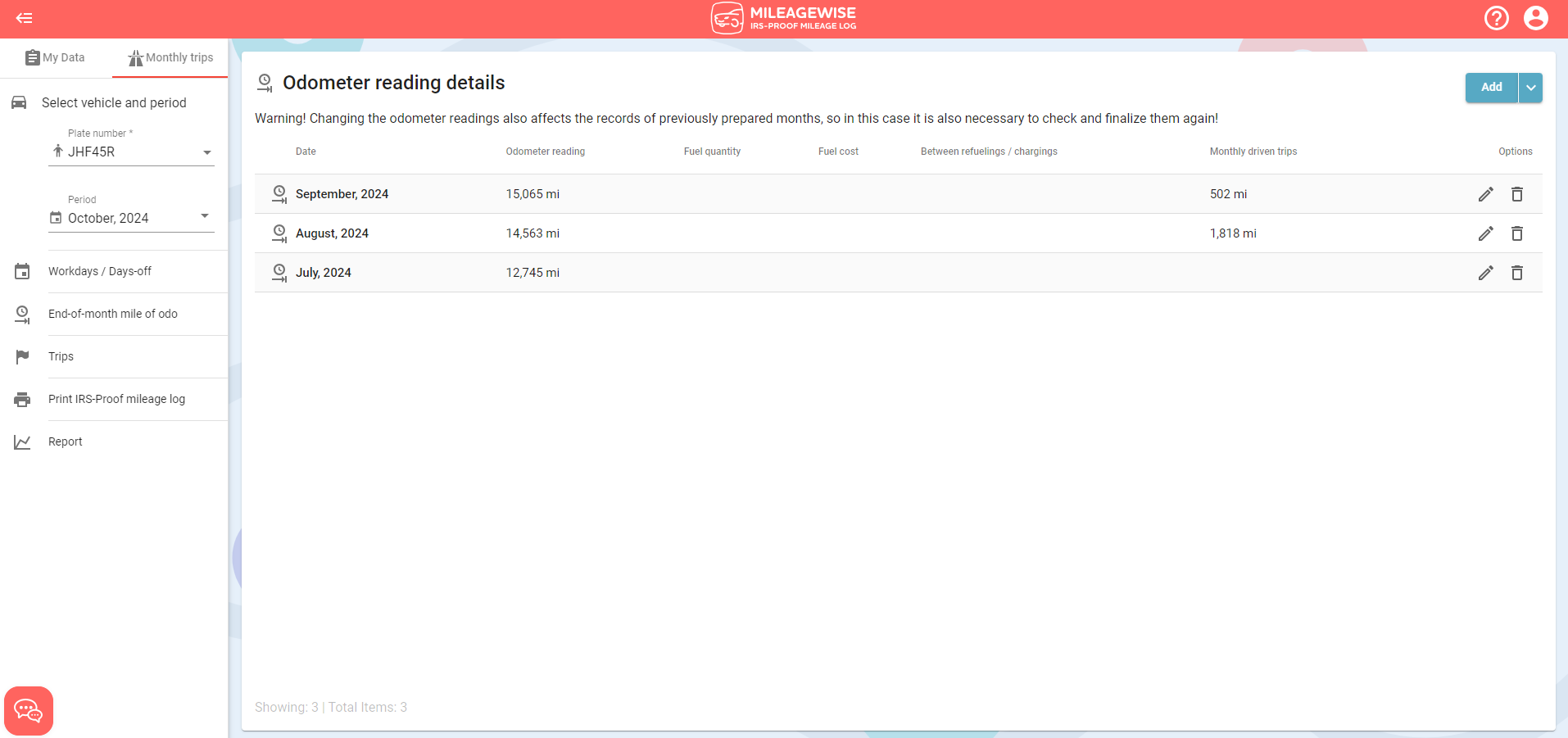
Task: Edit the July, 2024 odometer reading
Action: point(1486,273)
